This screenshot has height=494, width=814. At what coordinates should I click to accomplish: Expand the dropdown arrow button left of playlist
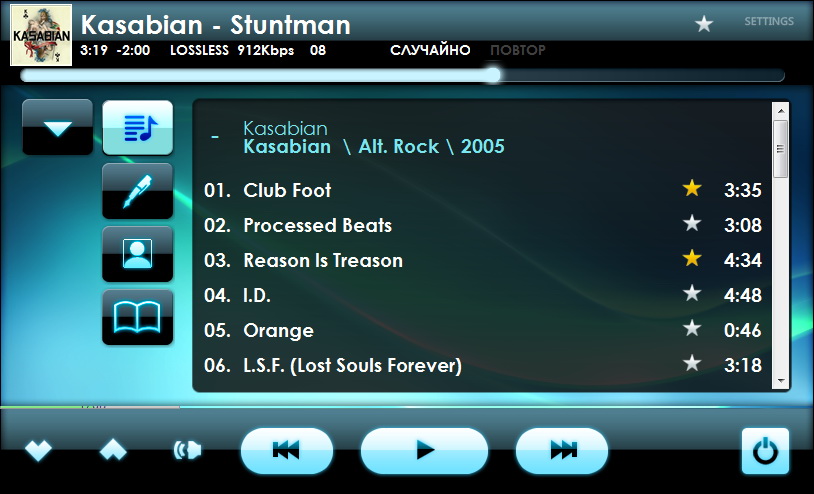58,127
